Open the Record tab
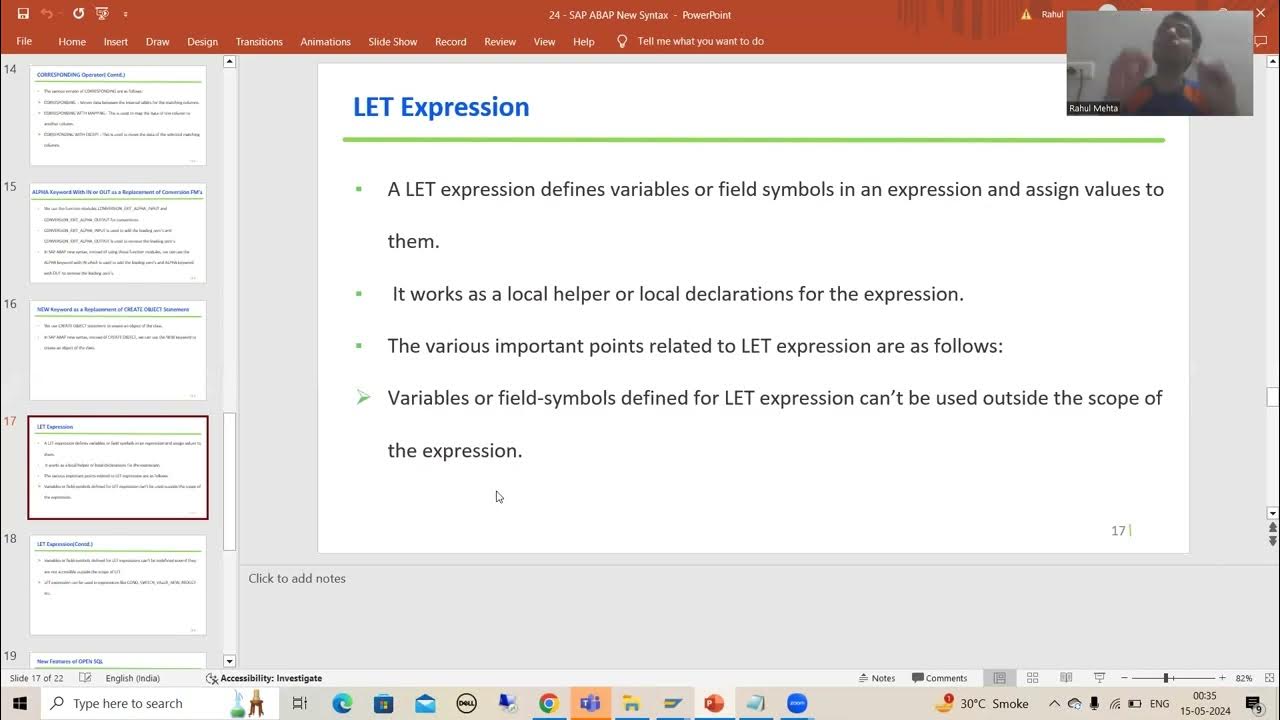This screenshot has width=1280, height=720. pos(451,42)
